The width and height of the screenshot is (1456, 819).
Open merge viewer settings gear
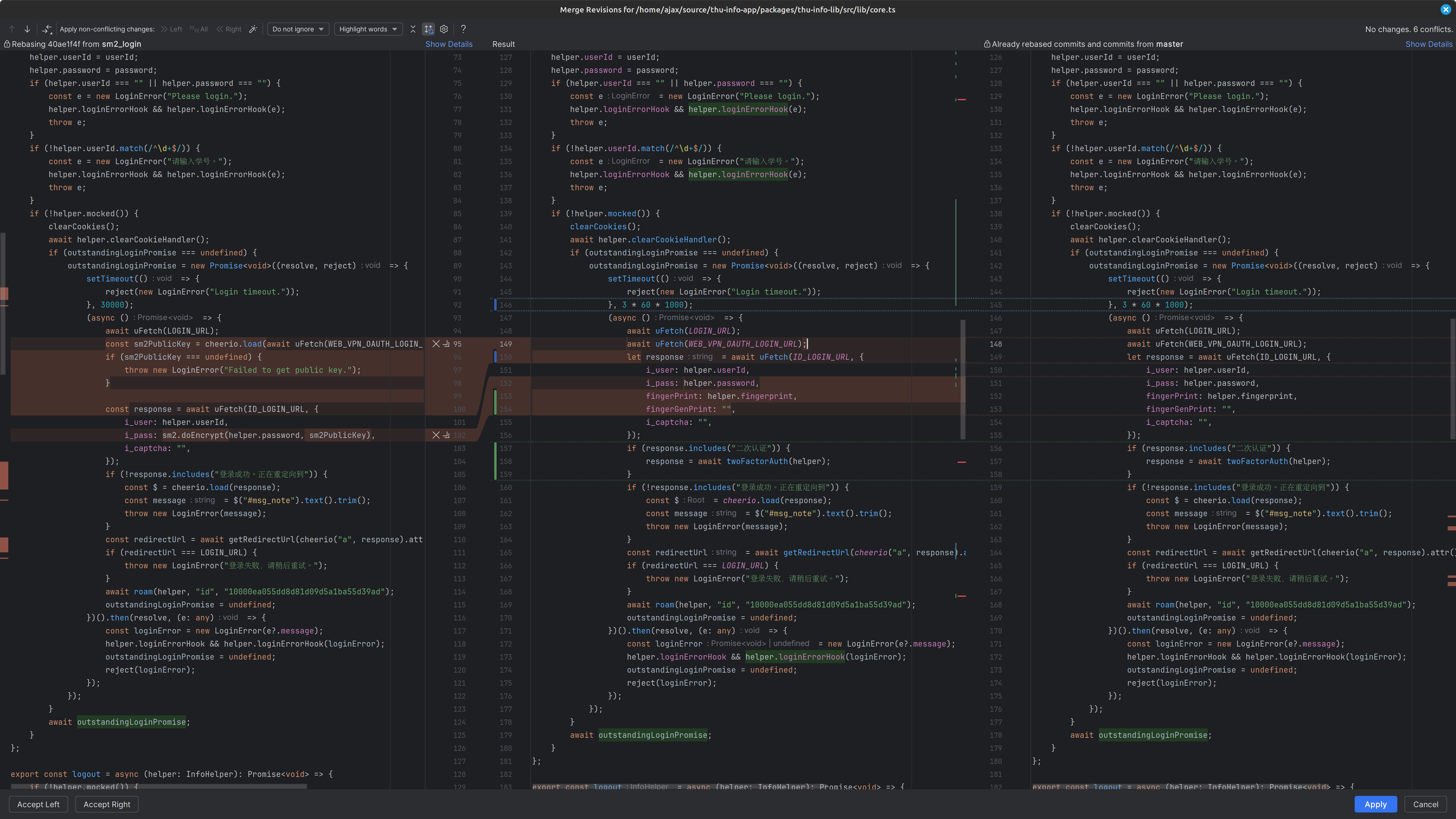point(444,29)
